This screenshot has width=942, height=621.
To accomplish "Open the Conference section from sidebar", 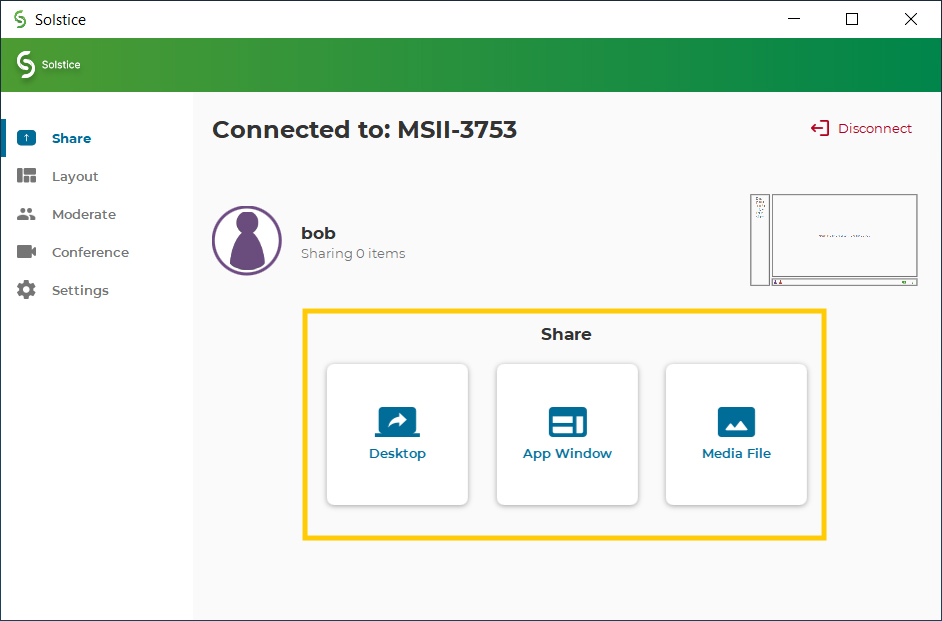I will [90, 252].
